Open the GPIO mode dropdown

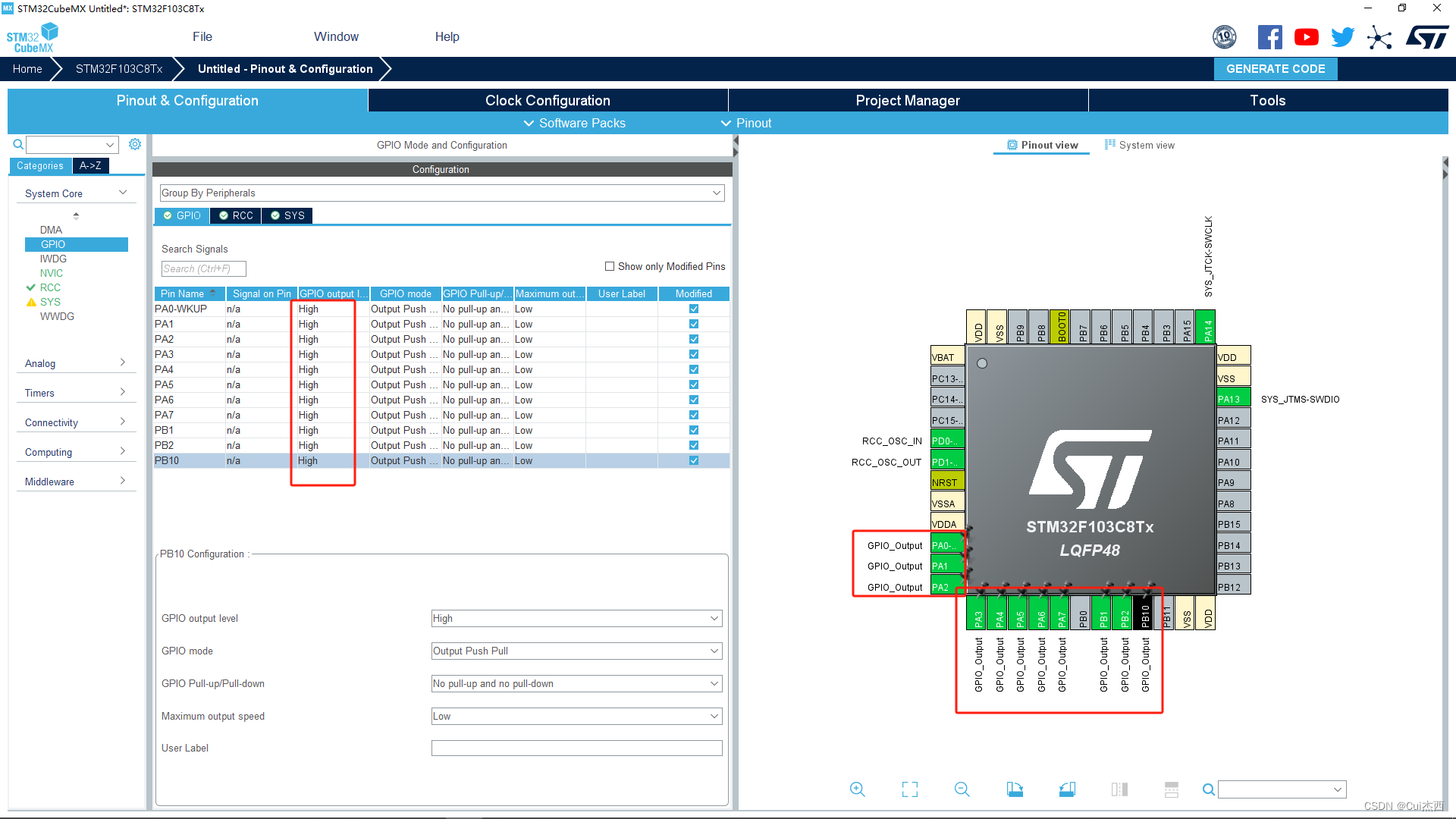576,651
